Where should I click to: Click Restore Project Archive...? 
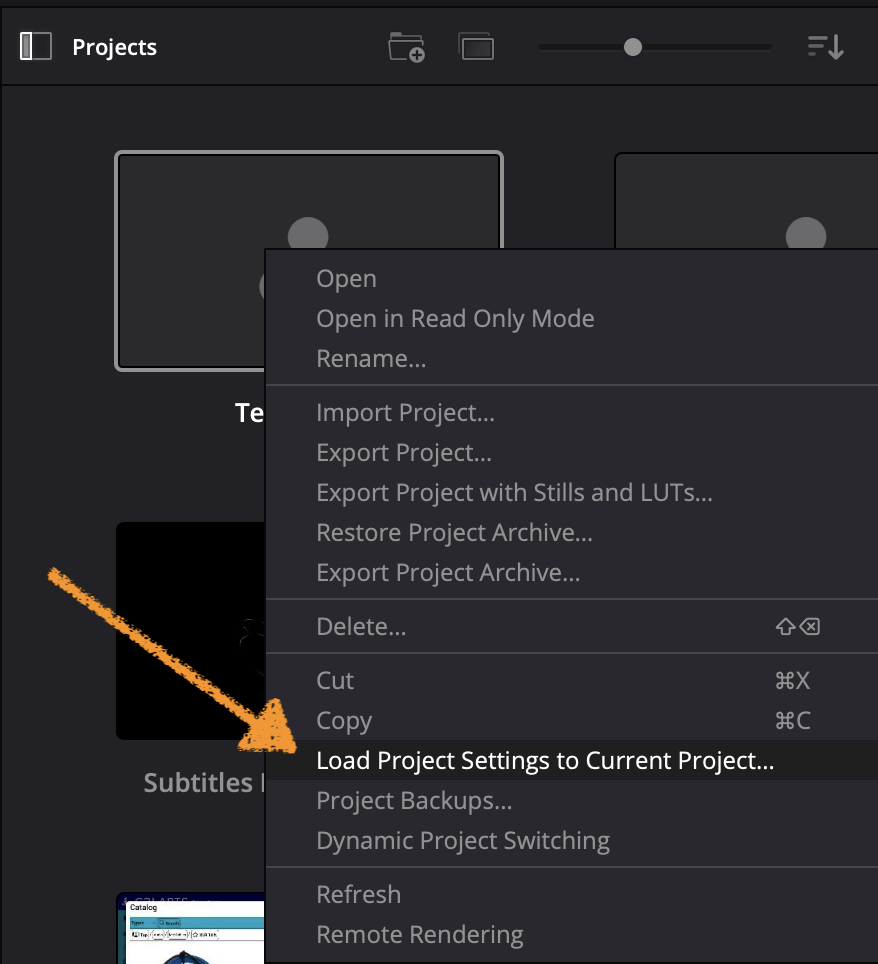click(x=454, y=533)
